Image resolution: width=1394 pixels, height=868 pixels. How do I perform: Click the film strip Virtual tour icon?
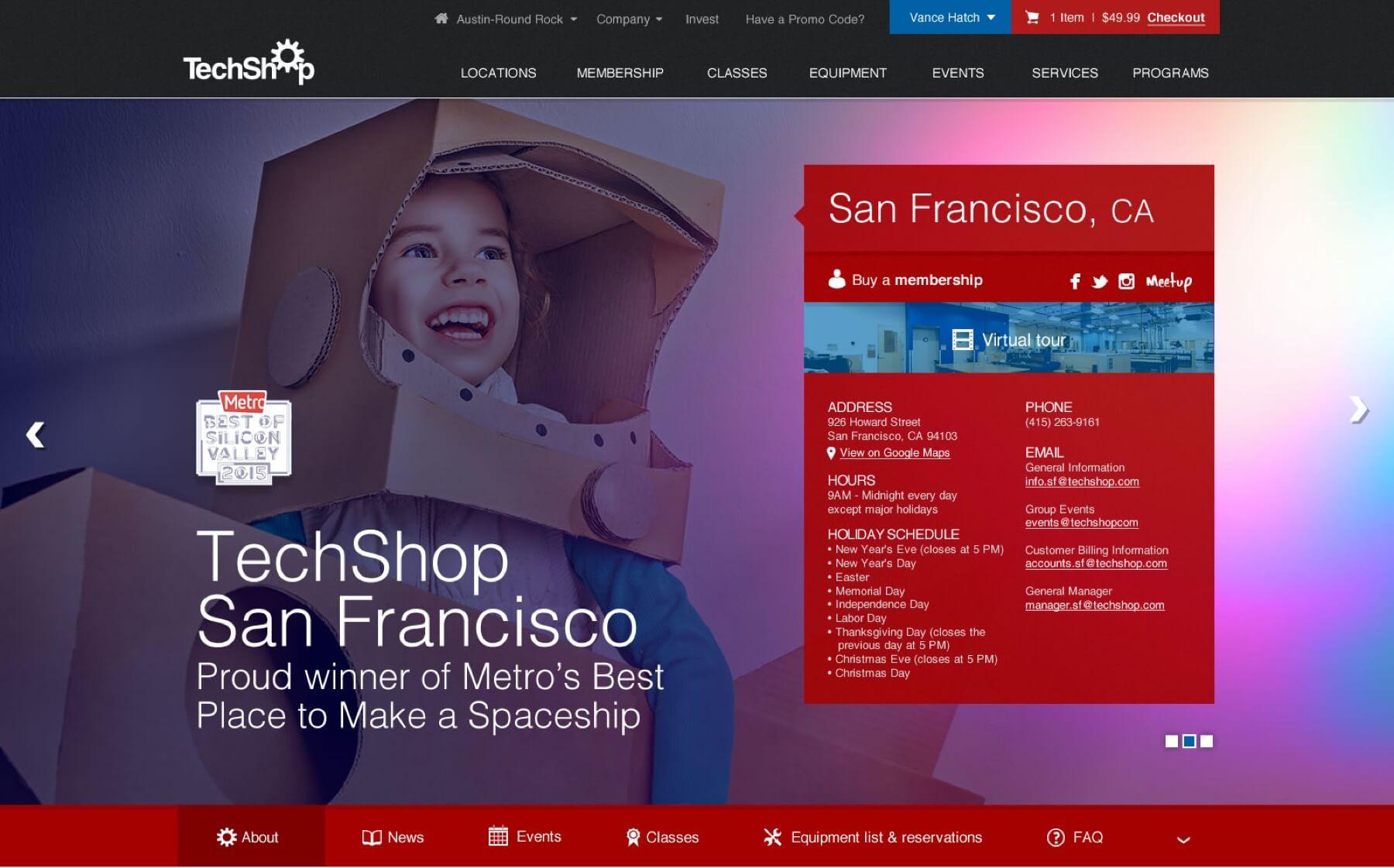(962, 339)
